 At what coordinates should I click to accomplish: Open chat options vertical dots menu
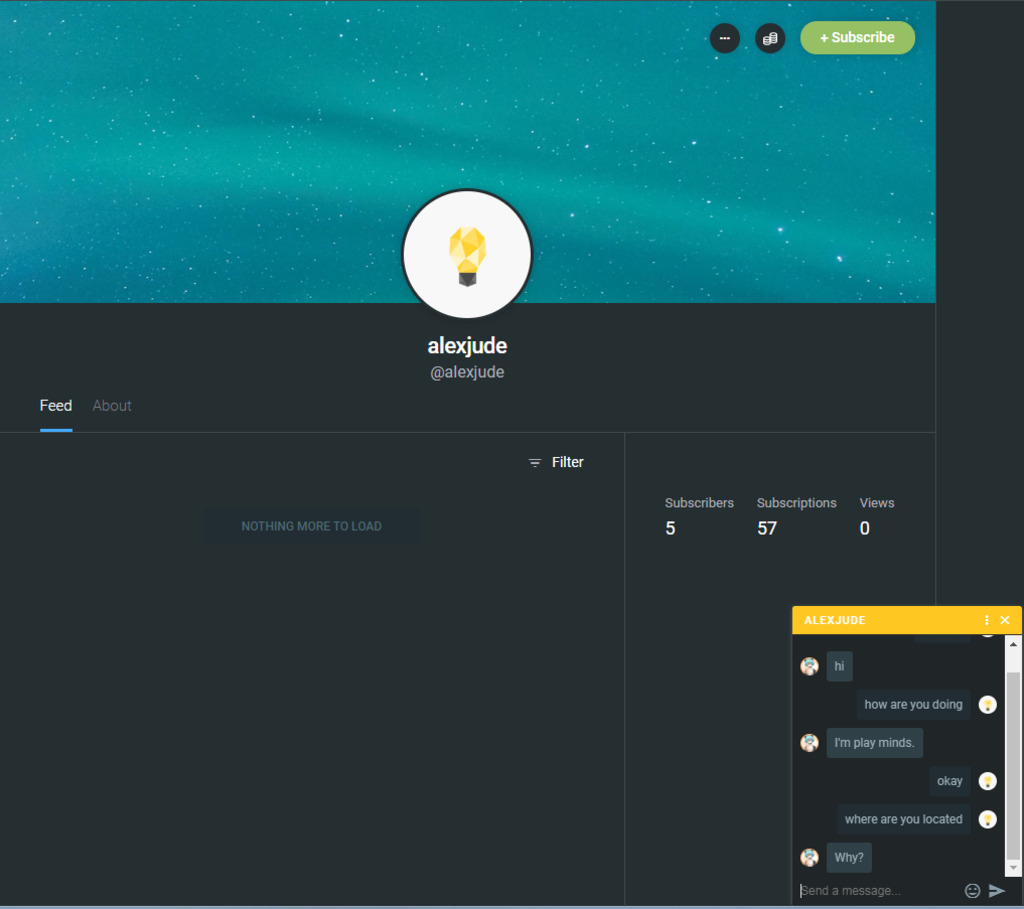pos(986,620)
